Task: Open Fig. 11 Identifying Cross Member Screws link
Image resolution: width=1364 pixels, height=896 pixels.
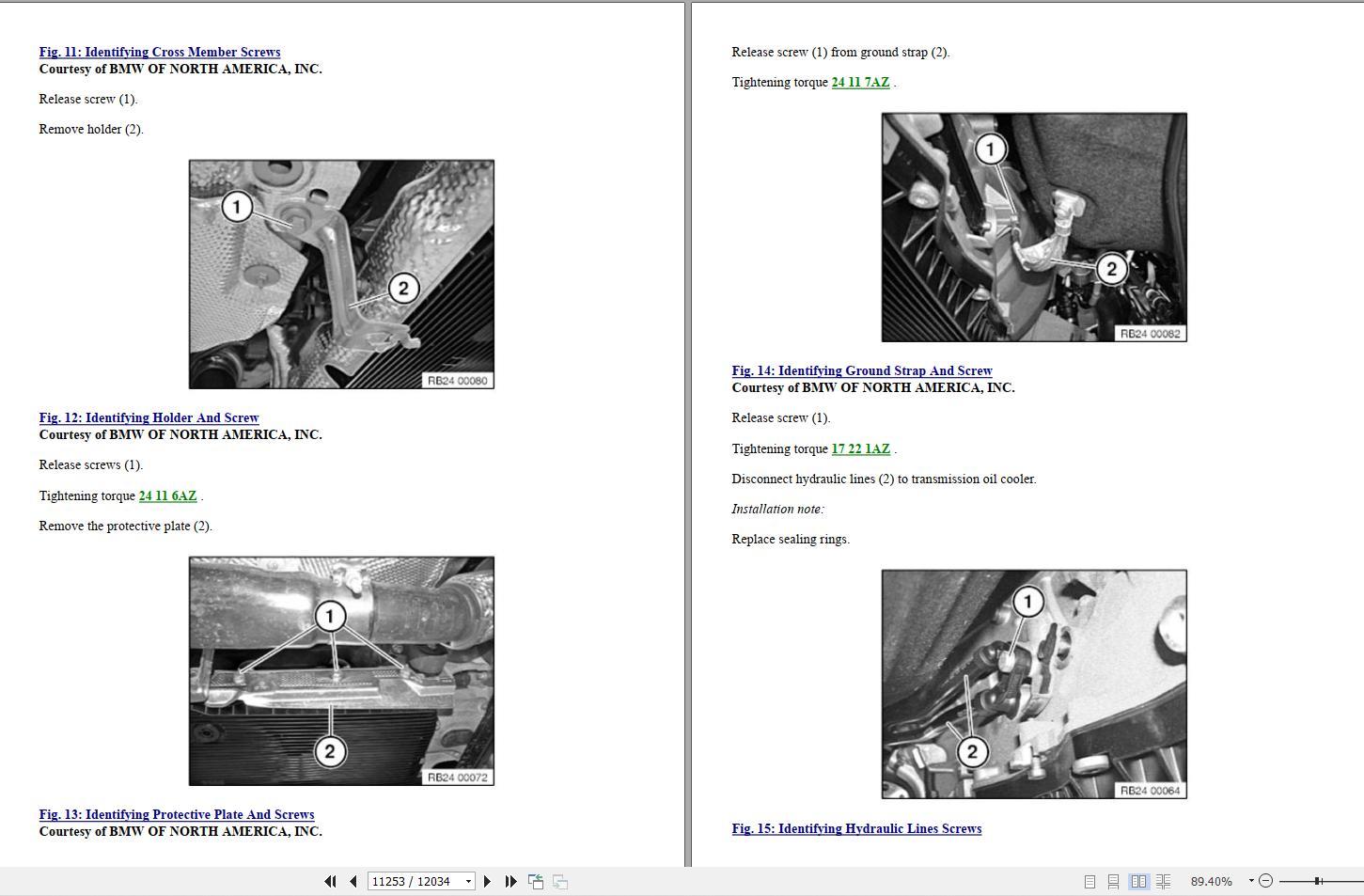Action: point(160,53)
